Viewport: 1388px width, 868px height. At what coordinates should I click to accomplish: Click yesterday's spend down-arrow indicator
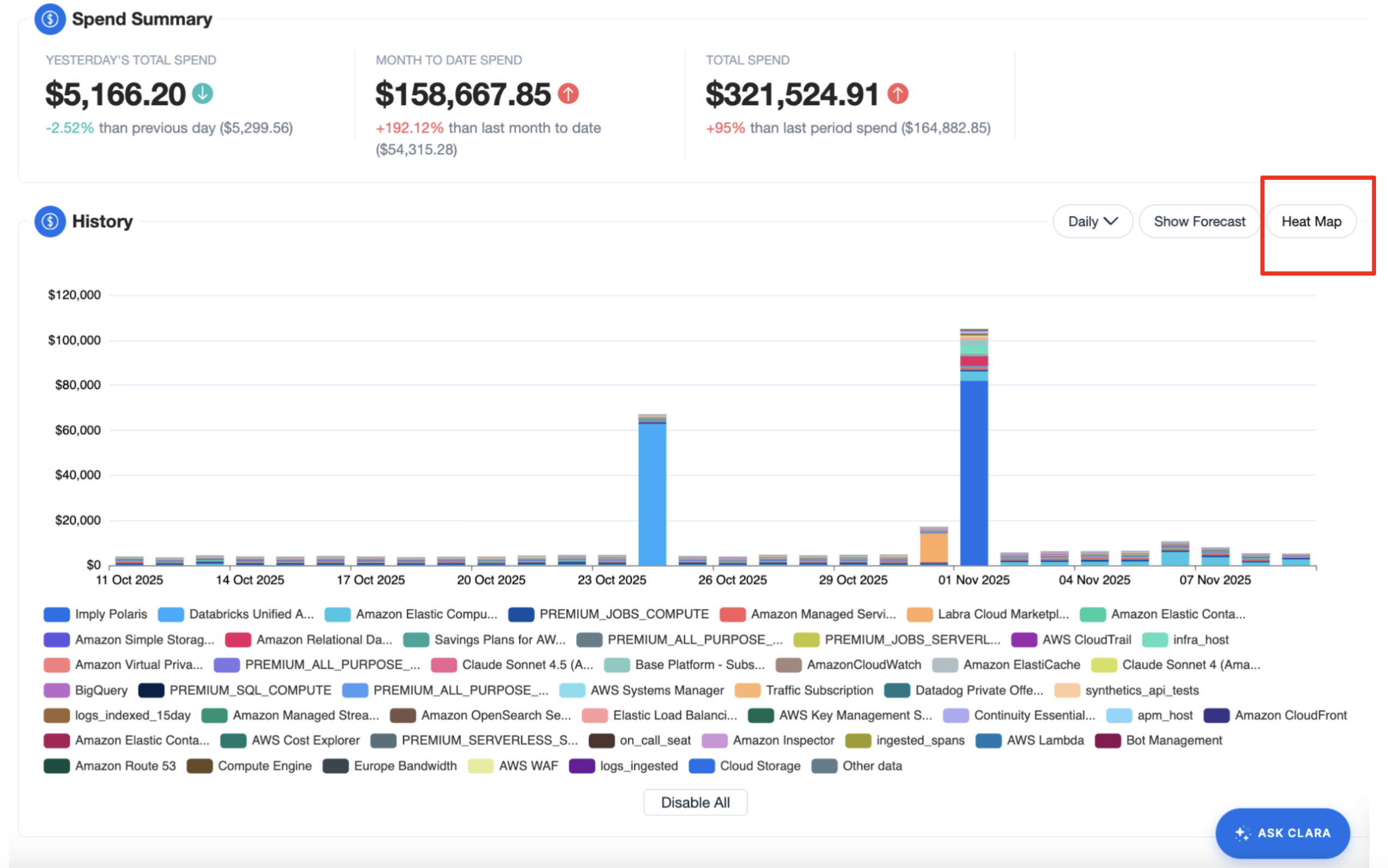point(202,93)
